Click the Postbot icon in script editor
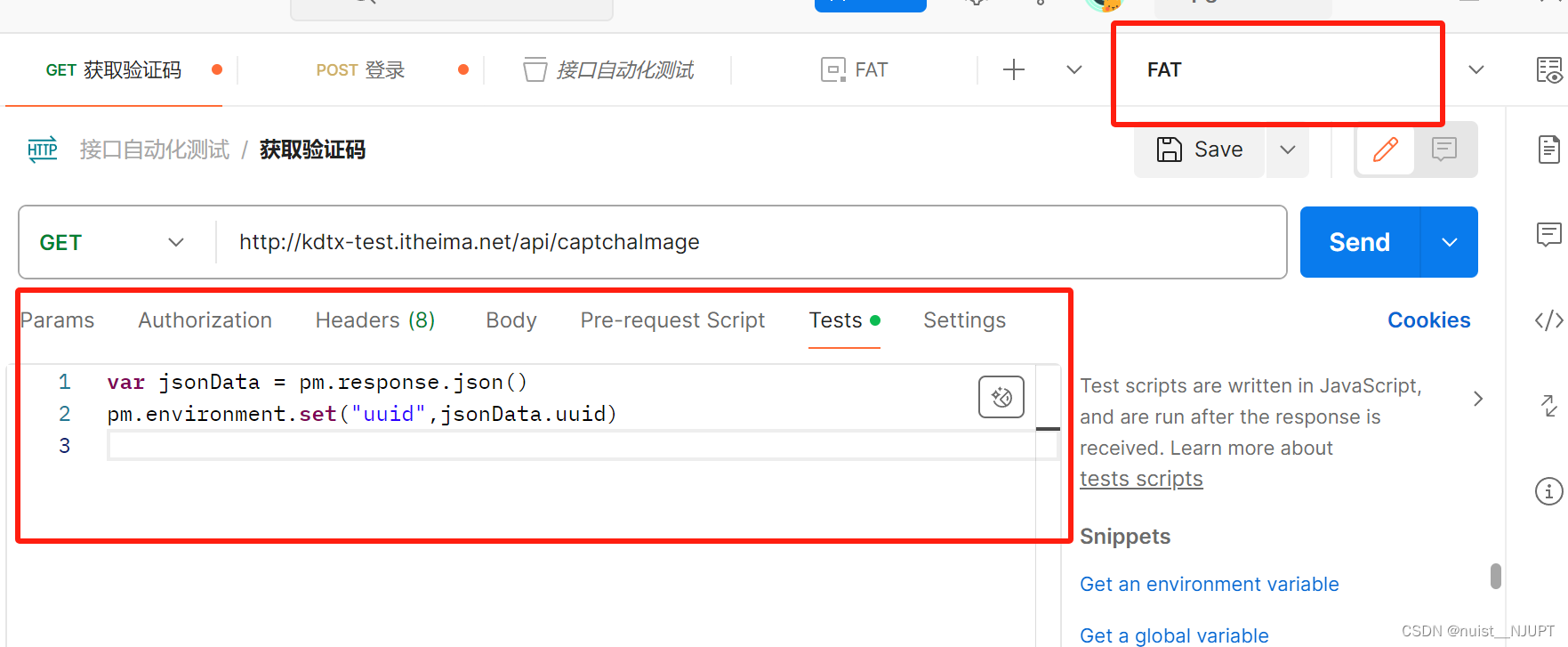Image resolution: width=1568 pixels, height=647 pixels. point(1001,397)
